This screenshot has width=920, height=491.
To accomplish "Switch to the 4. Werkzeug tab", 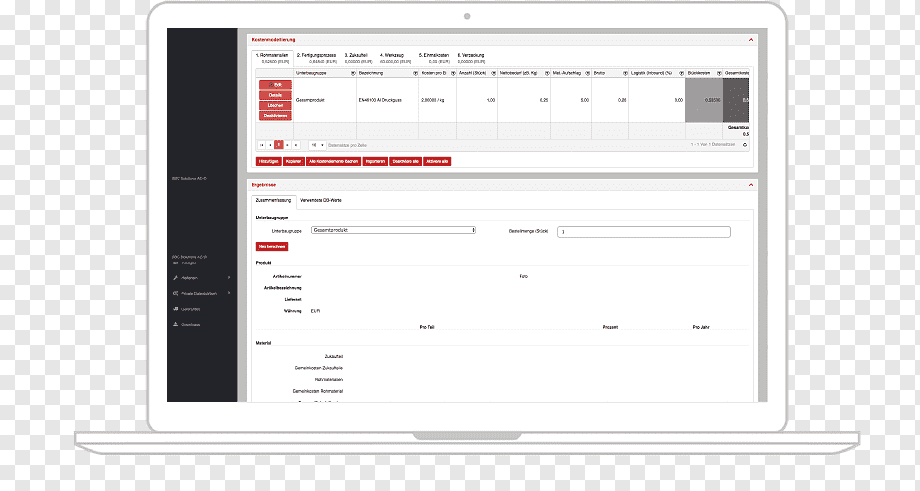I will (x=393, y=57).
